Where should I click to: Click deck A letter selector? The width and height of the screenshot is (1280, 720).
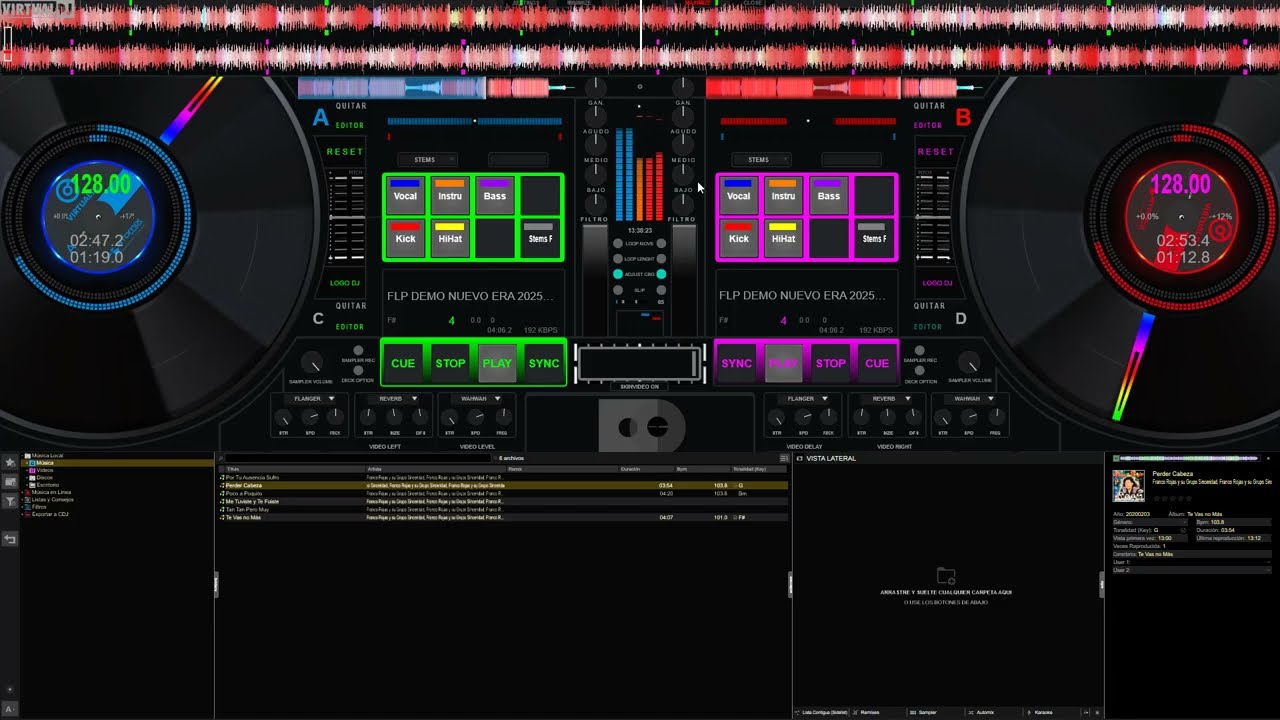coord(320,118)
